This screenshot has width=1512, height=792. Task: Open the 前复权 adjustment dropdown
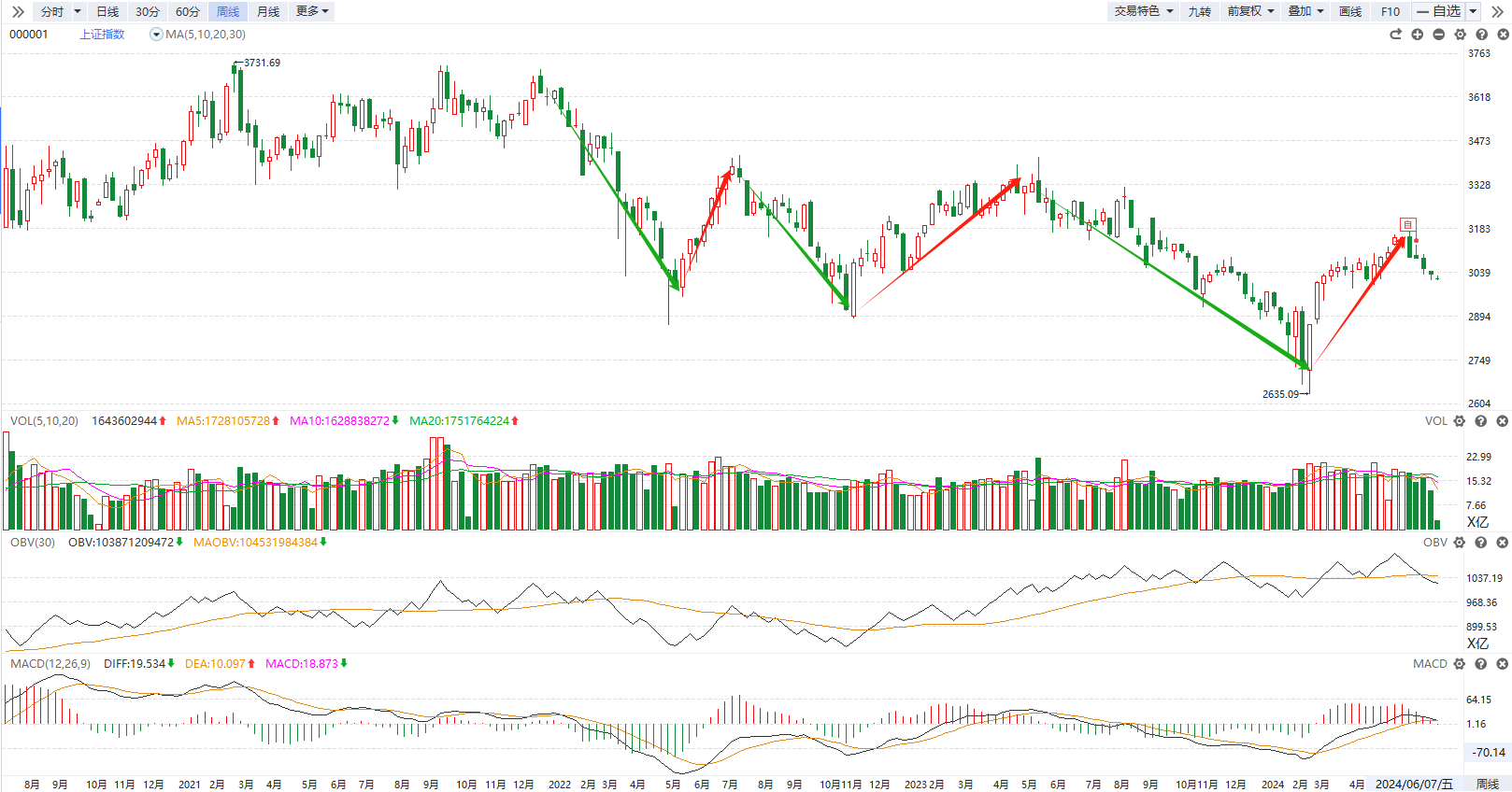pos(1250,11)
